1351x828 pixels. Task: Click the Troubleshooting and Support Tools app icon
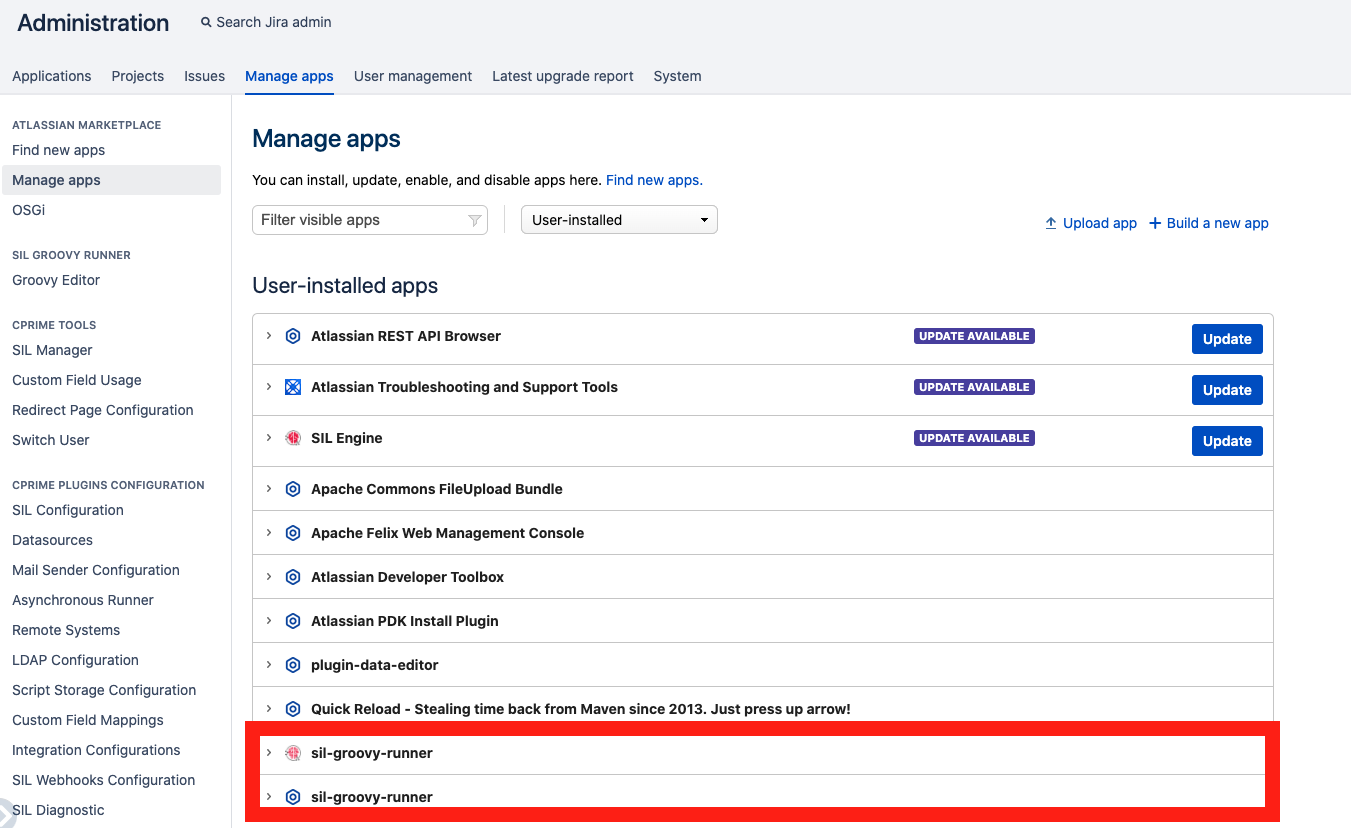click(293, 387)
